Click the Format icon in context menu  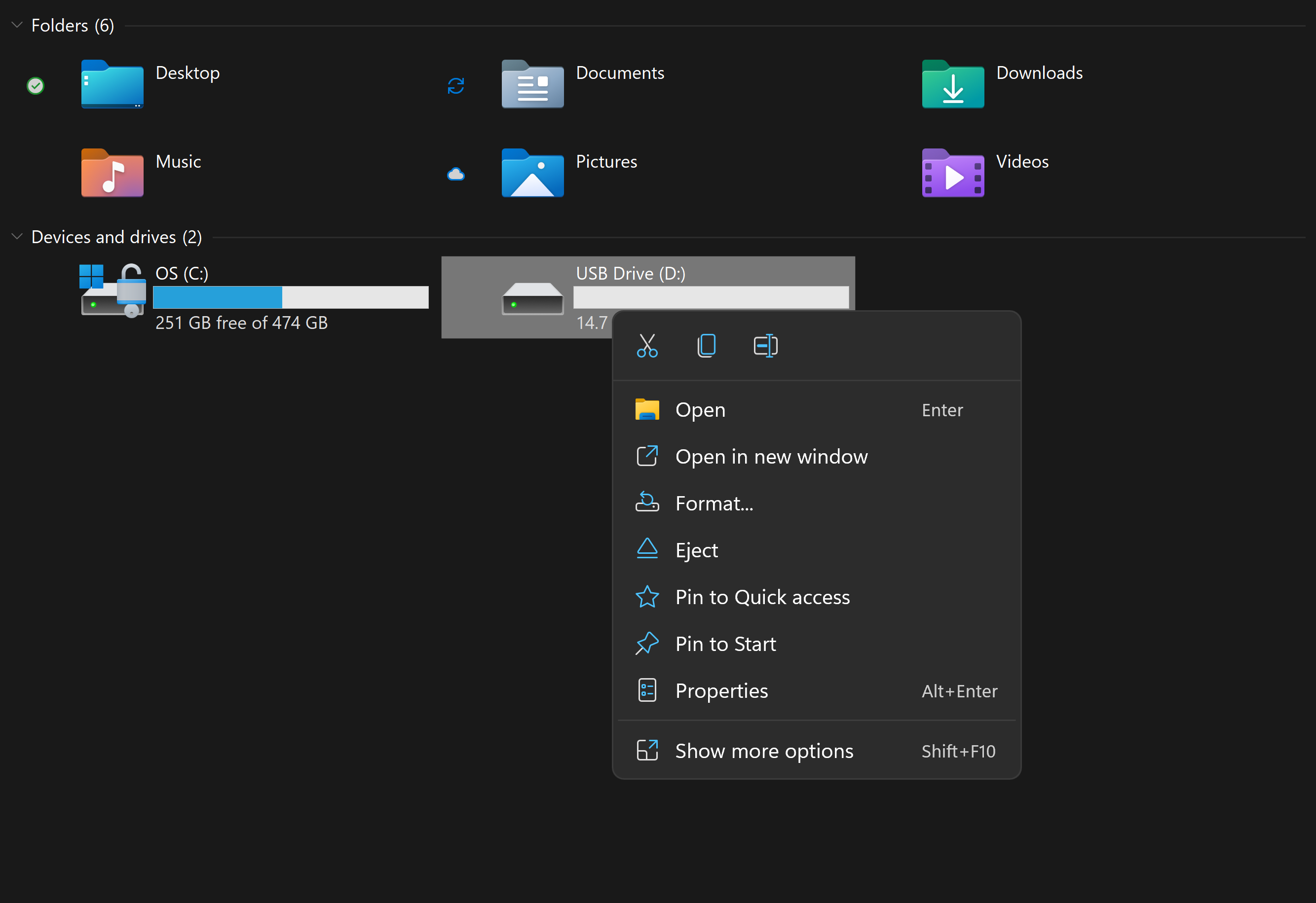coord(646,503)
